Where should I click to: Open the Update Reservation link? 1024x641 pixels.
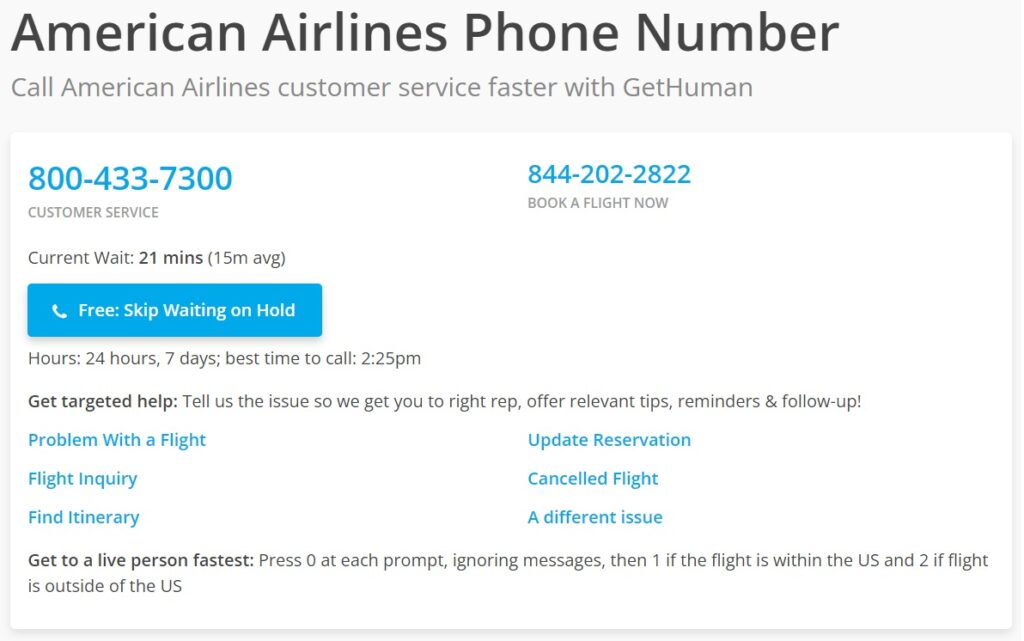click(x=609, y=440)
